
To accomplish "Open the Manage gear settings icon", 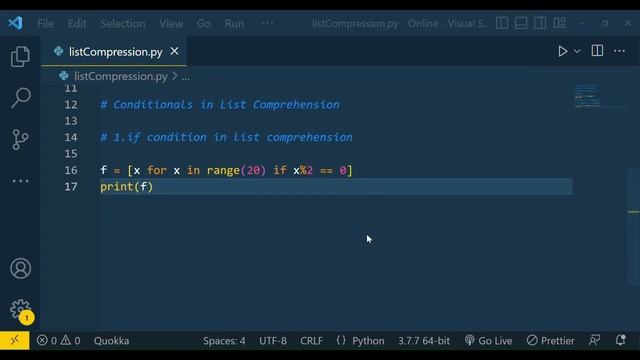I will pos(20,310).
